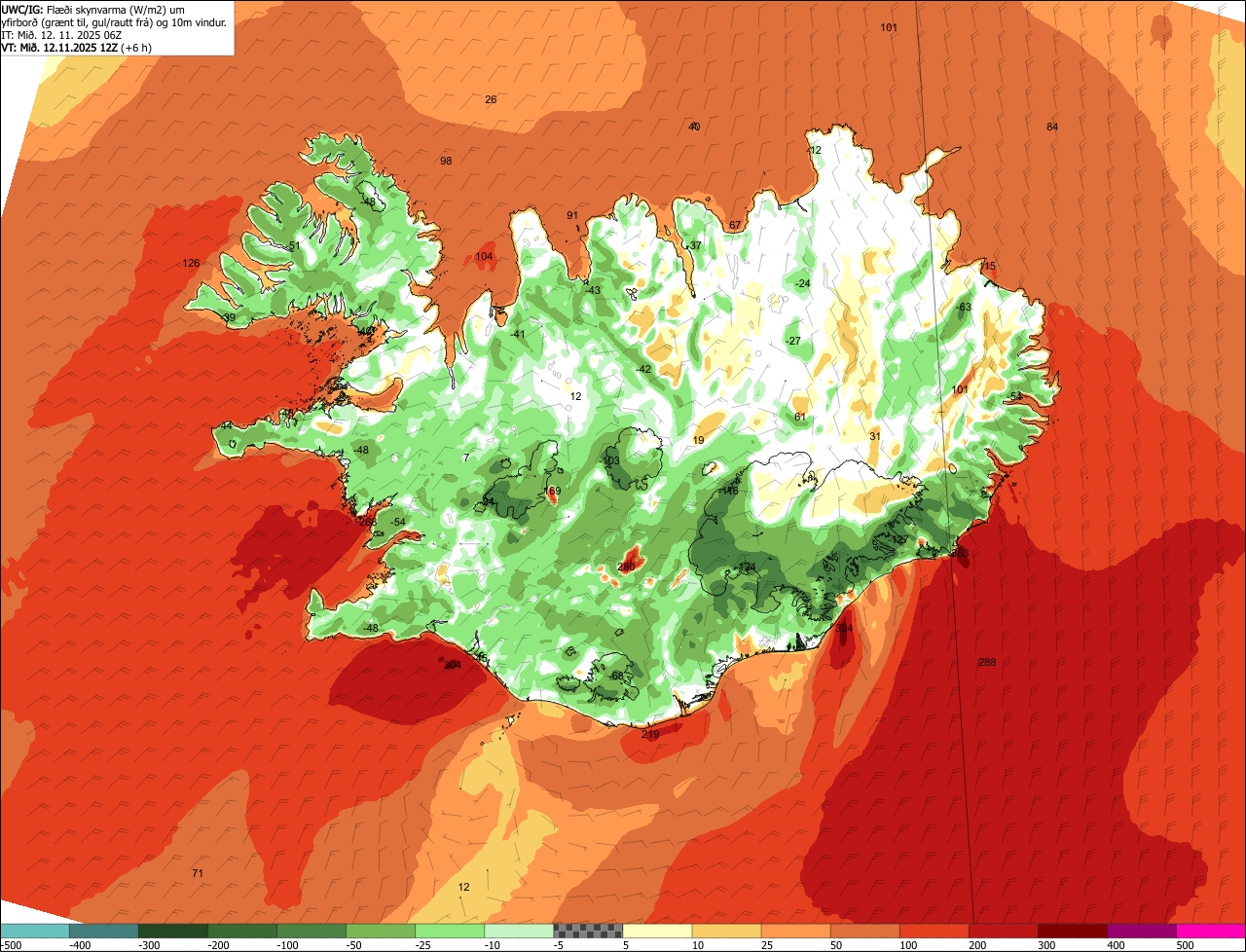1246x952 pixels.
Task: Click legend swatch between 10 and 25
Action: coord(726,931)
